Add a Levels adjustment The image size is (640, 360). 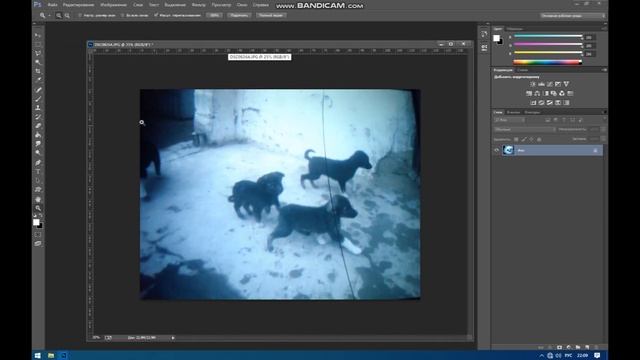point(541,84)
